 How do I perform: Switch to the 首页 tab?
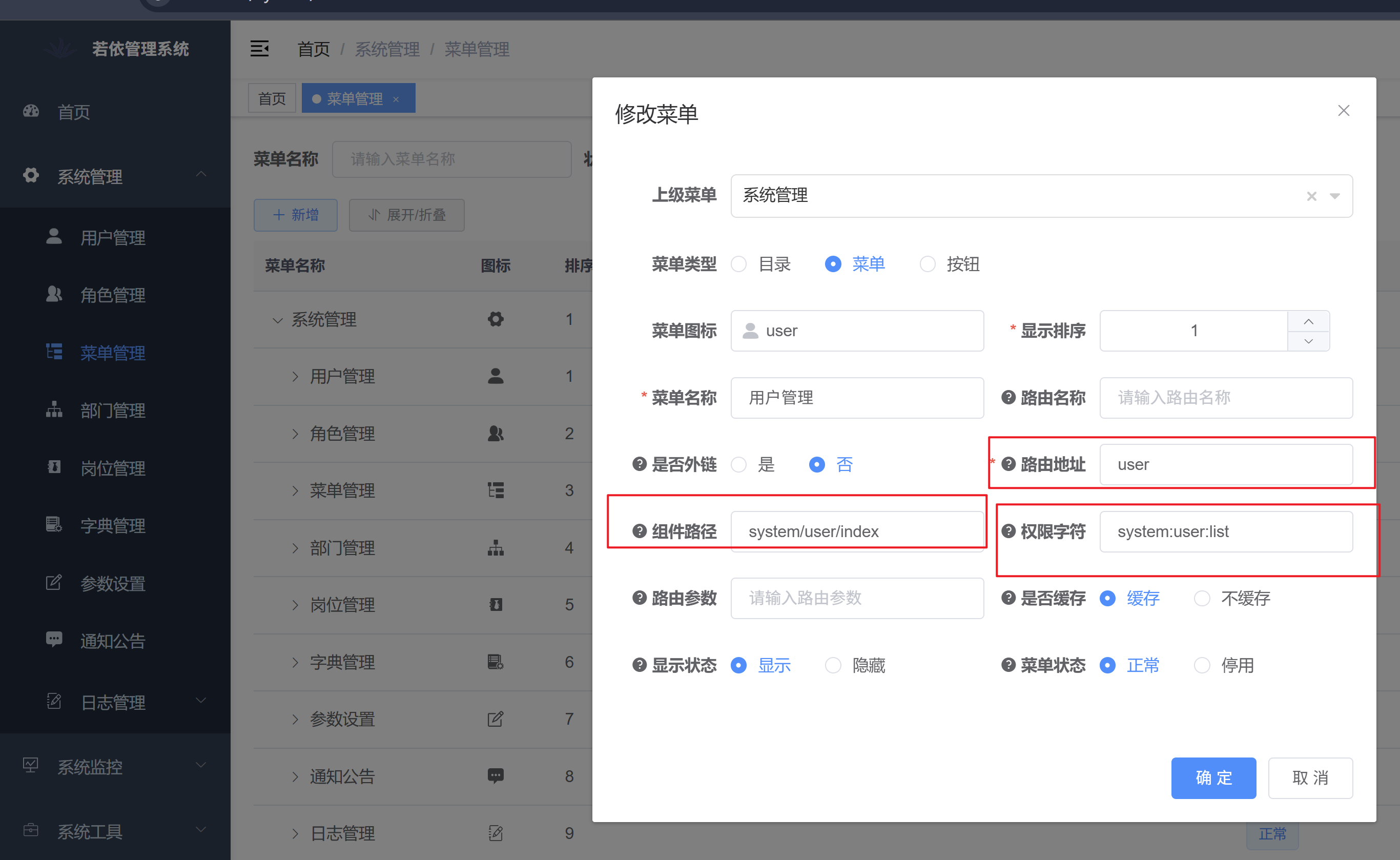click(x=272, y=98)
